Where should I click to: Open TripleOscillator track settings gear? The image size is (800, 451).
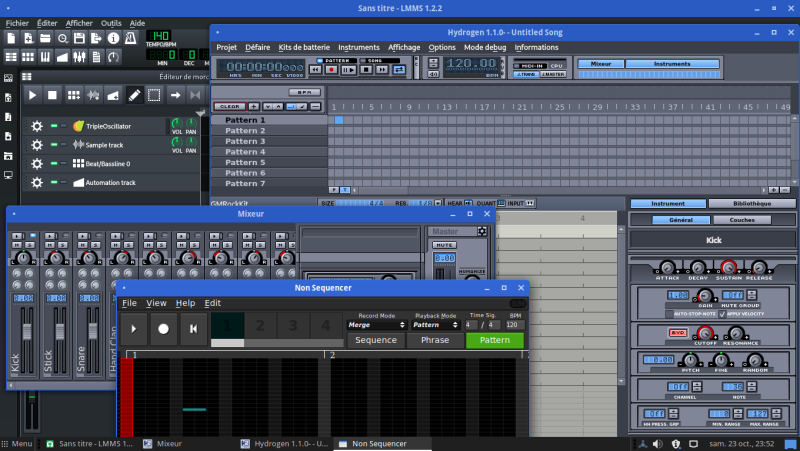pos(37,126)
